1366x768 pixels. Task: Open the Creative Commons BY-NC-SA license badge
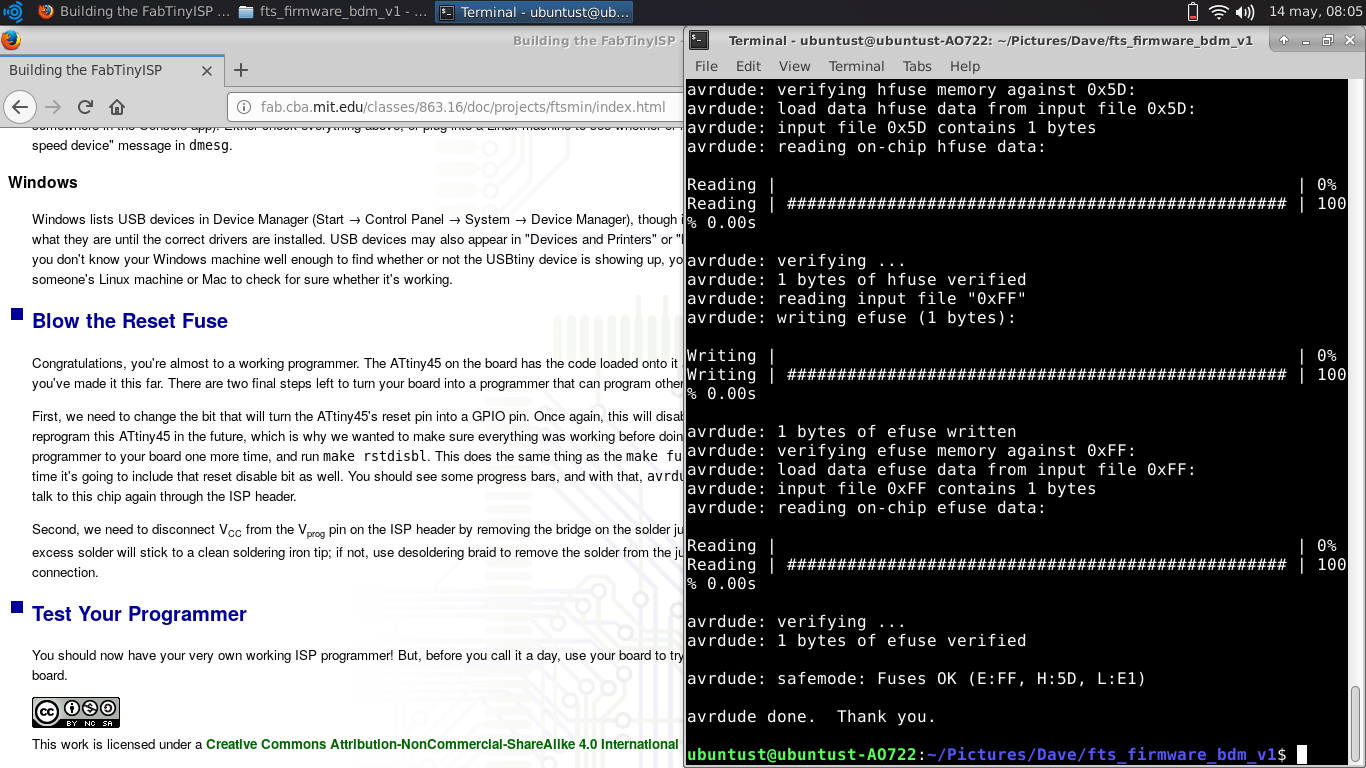click(x=76, y=712)
